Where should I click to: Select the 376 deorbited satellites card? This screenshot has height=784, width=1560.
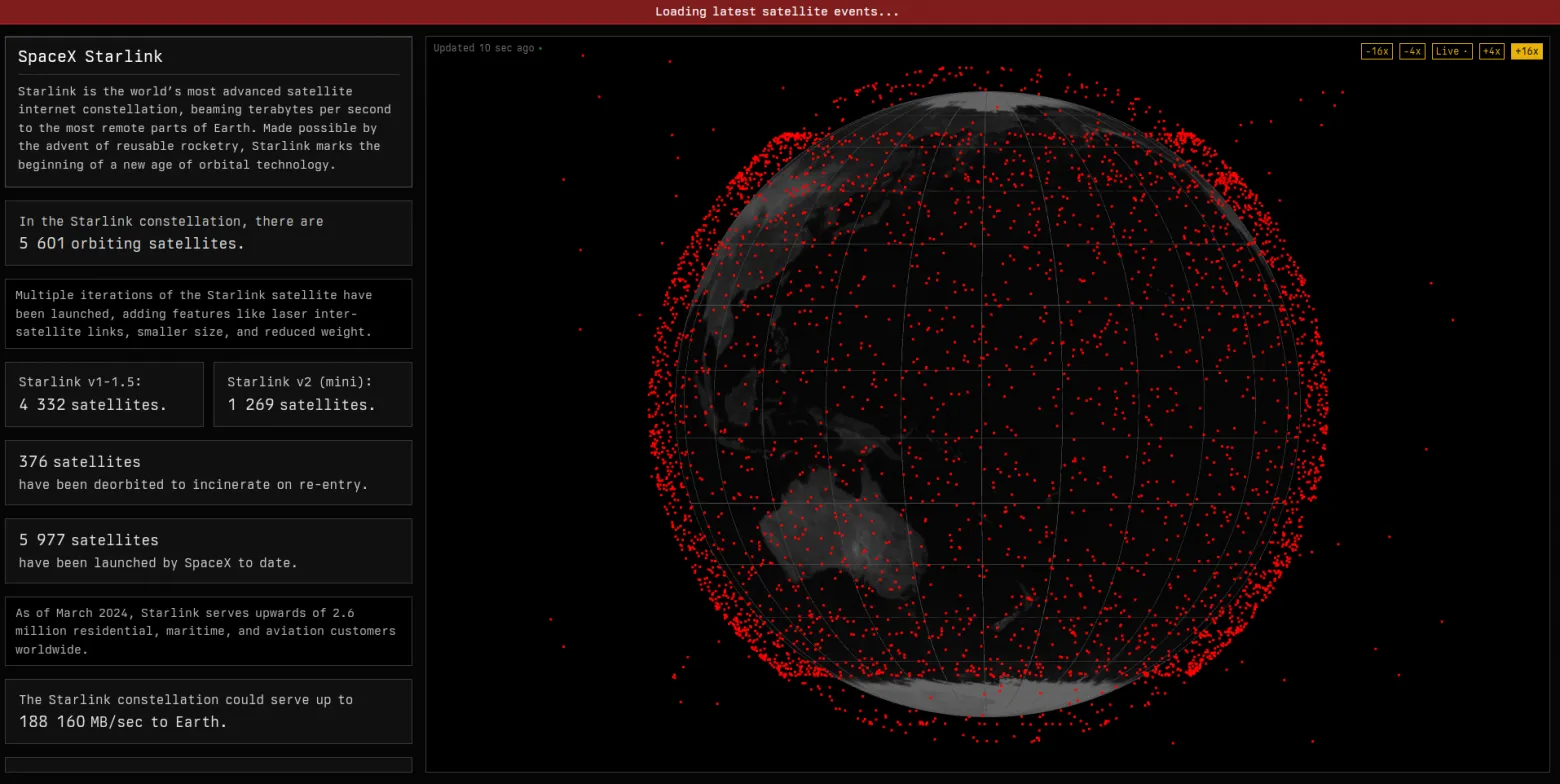tap(208, 472)
